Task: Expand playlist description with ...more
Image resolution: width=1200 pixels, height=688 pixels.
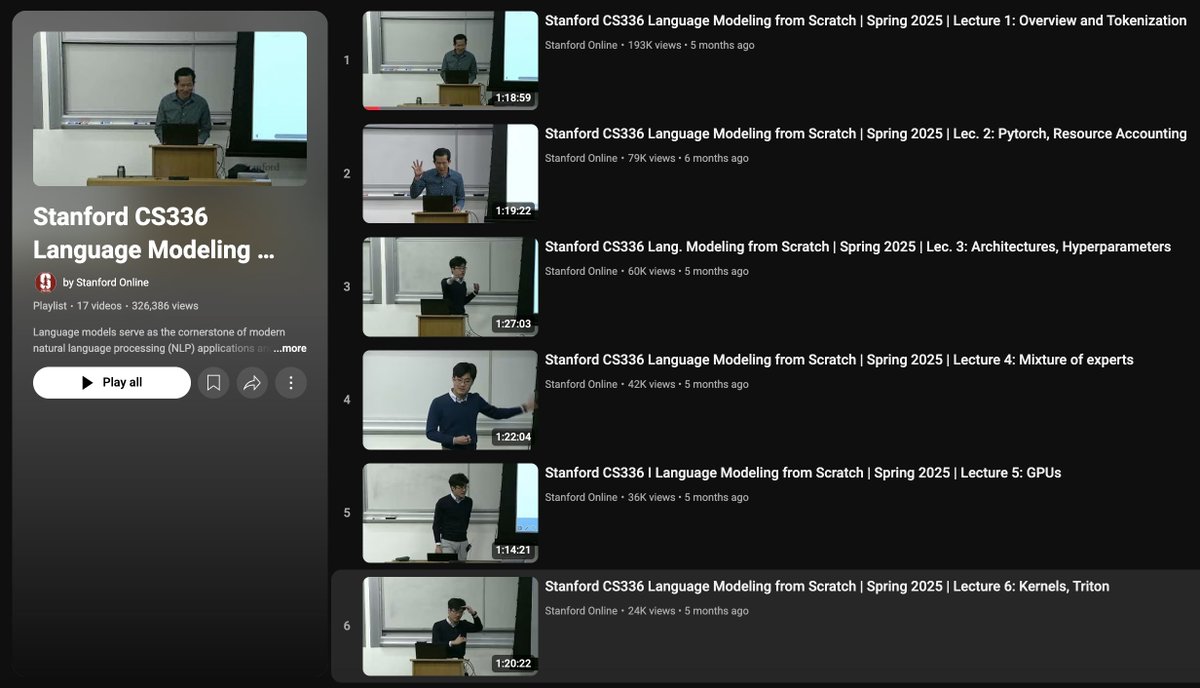Action: pos(290,349)
